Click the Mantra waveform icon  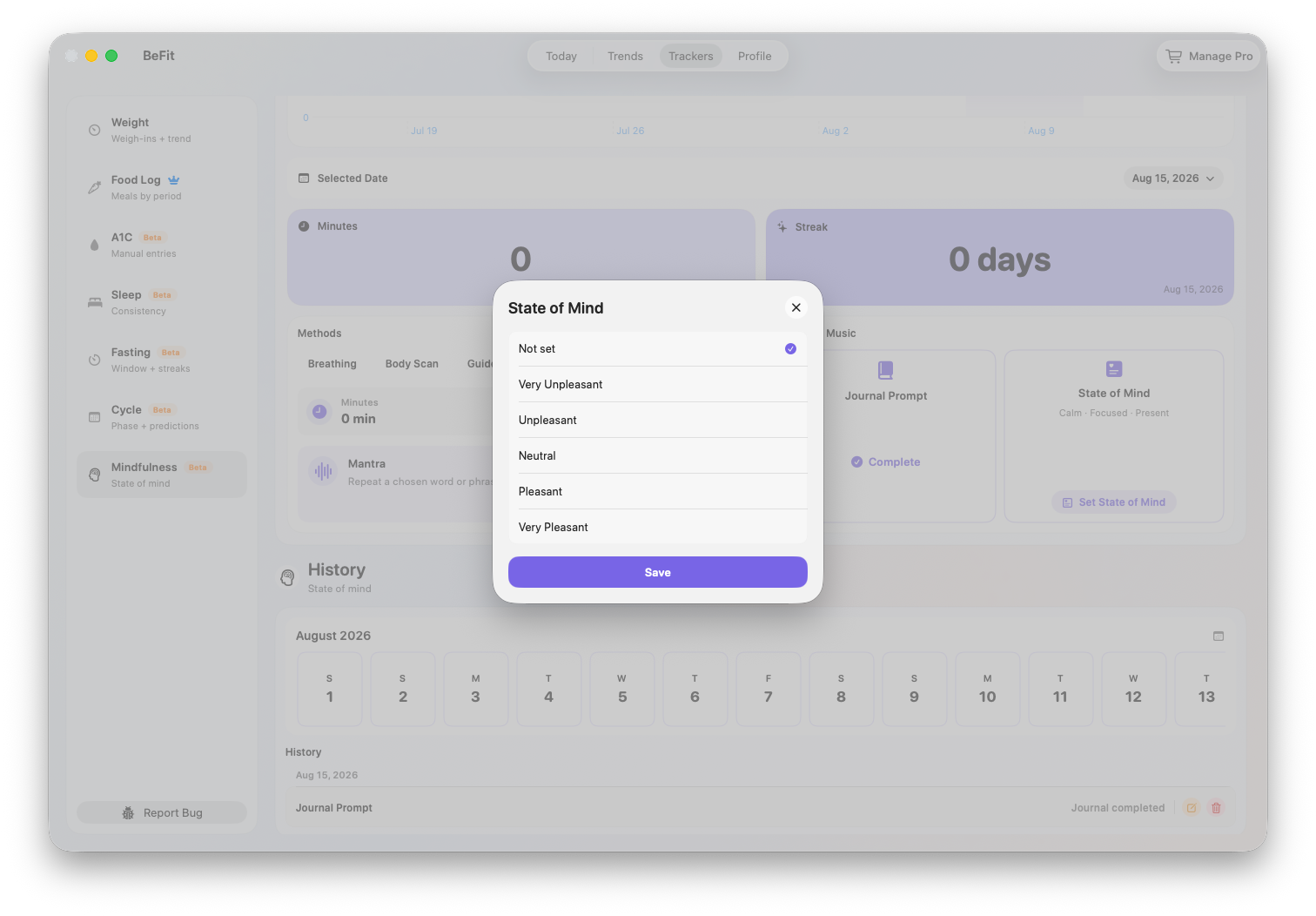coord(323,472)
